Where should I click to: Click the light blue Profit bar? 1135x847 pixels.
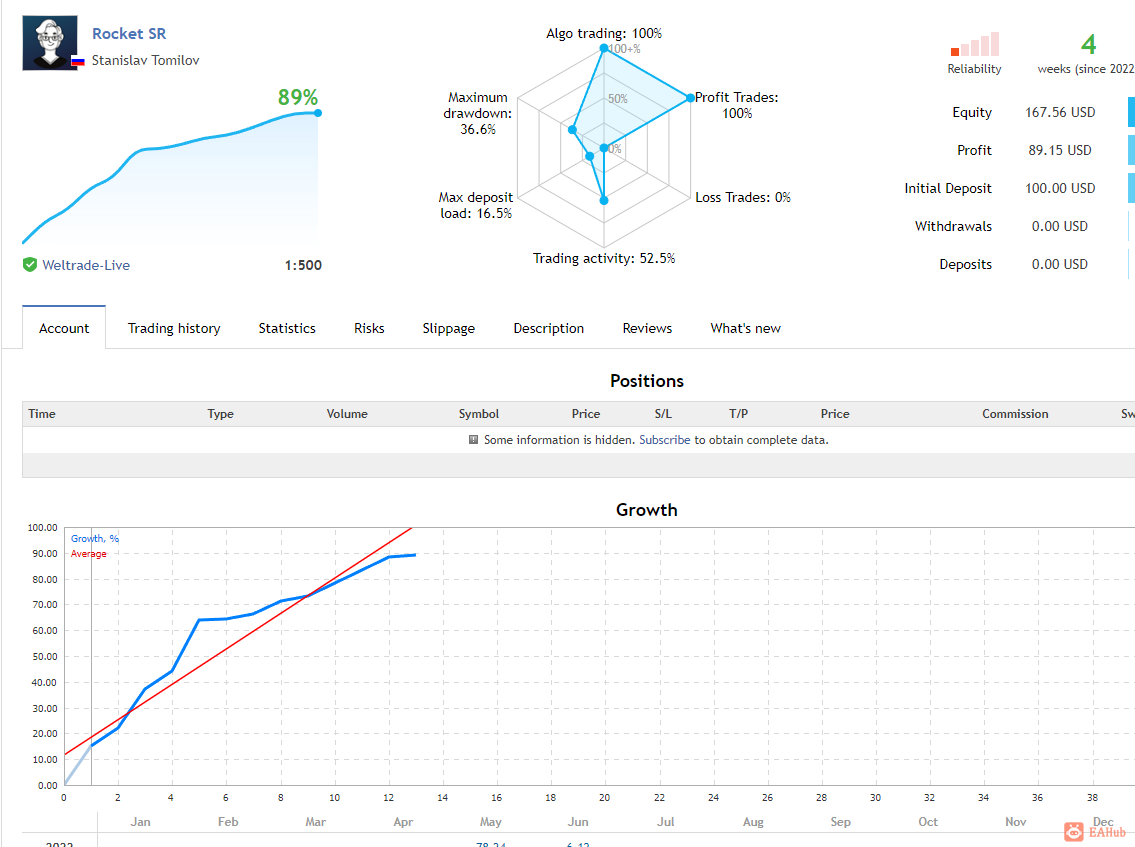click(x=1131, y=150)
